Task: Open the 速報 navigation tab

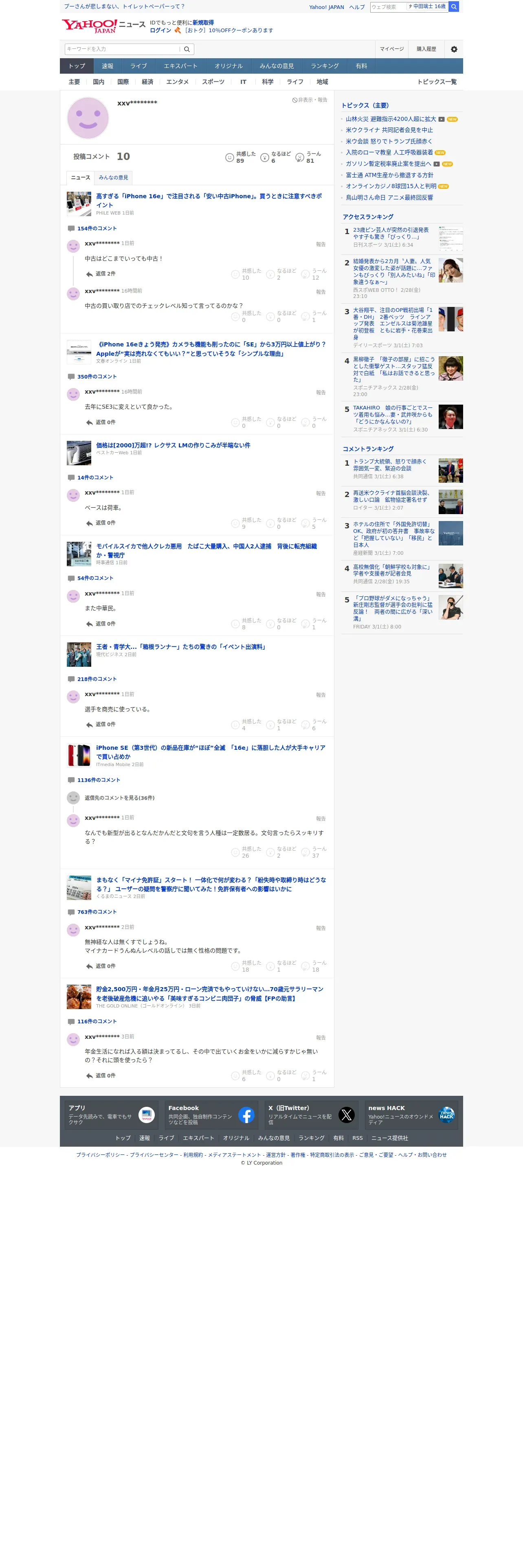Action: pos(108,66)
